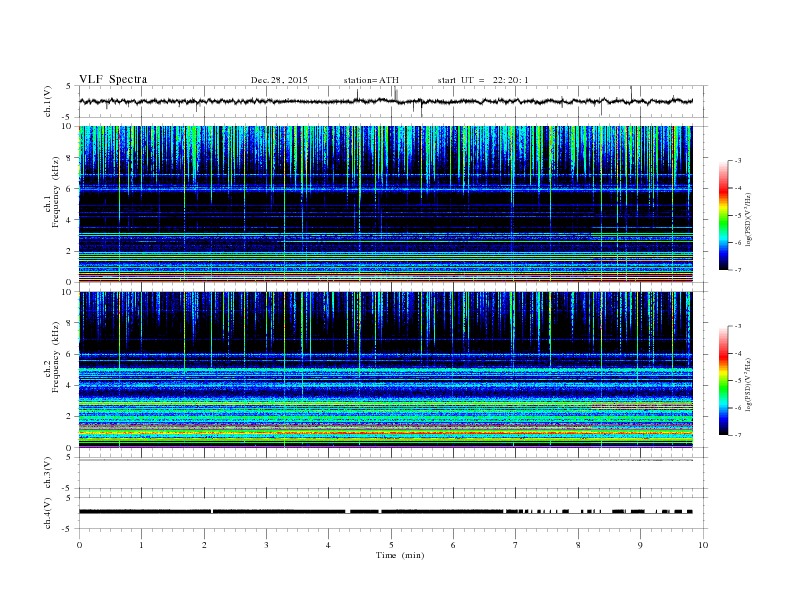The width and height of the screenshot is (792, 612).
Task: Click time axis tick label "3"
Action: point(267,545)
